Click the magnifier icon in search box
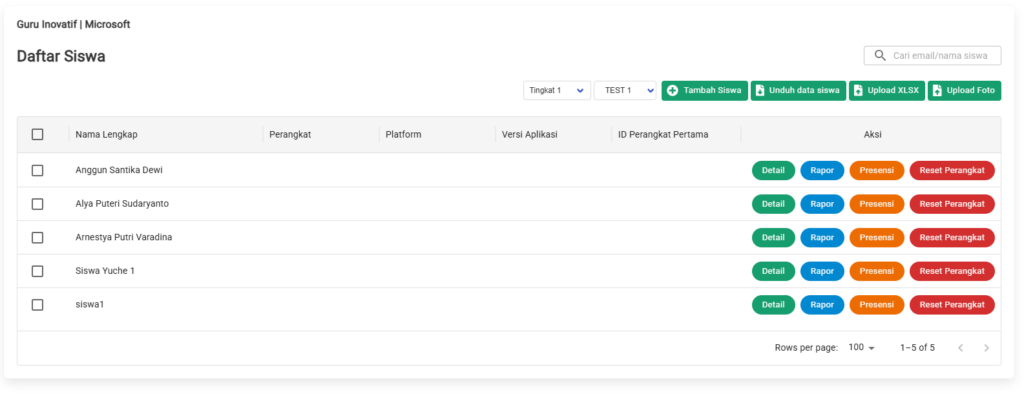Viewport: 1024px width, 394px height. point(880,56)
